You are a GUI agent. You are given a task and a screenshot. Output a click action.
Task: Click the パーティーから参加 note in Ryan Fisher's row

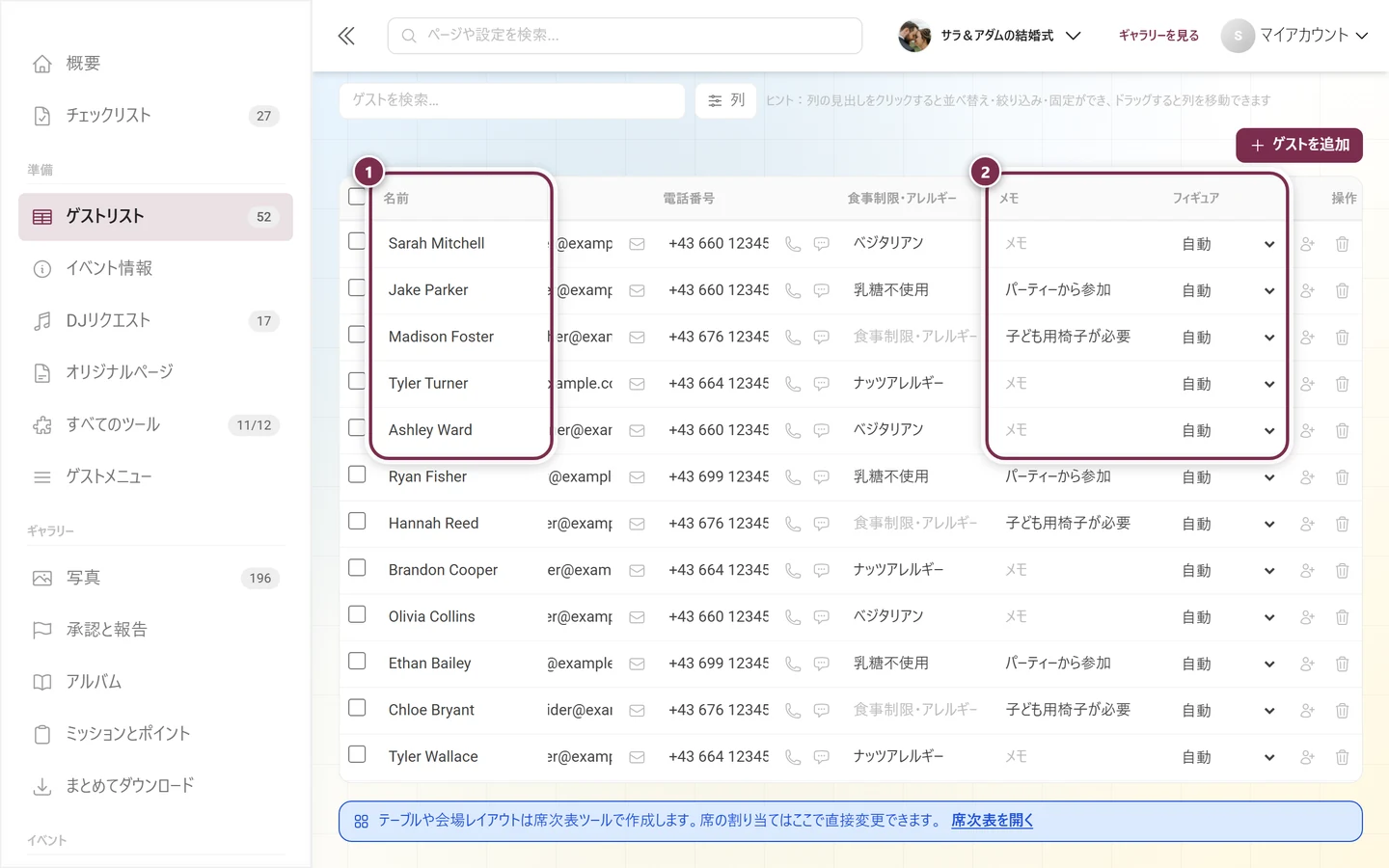(1058, 476)
